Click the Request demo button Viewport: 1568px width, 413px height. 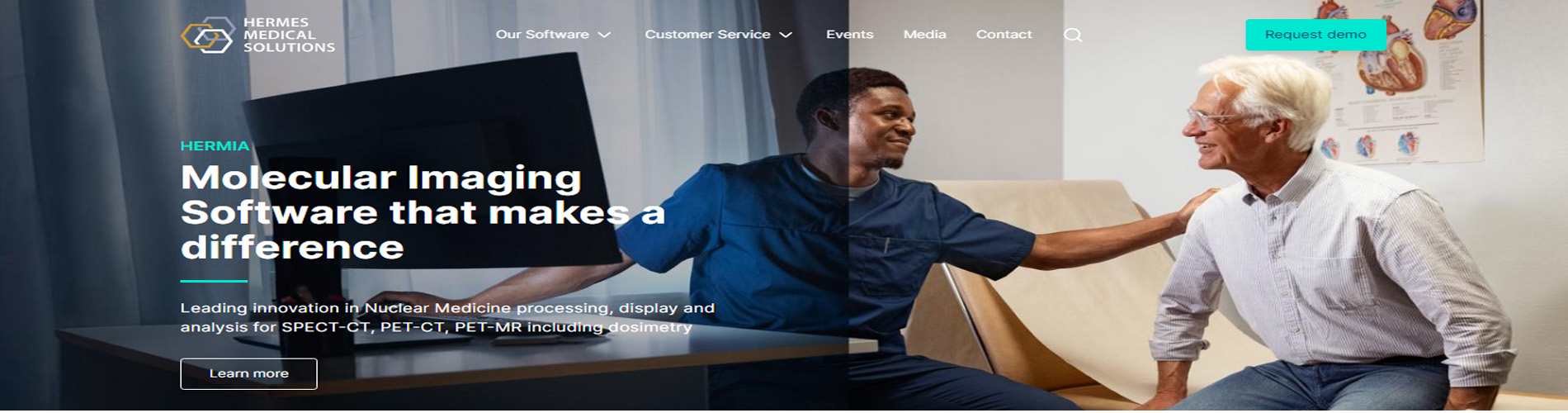click(x=1315, y=35)
